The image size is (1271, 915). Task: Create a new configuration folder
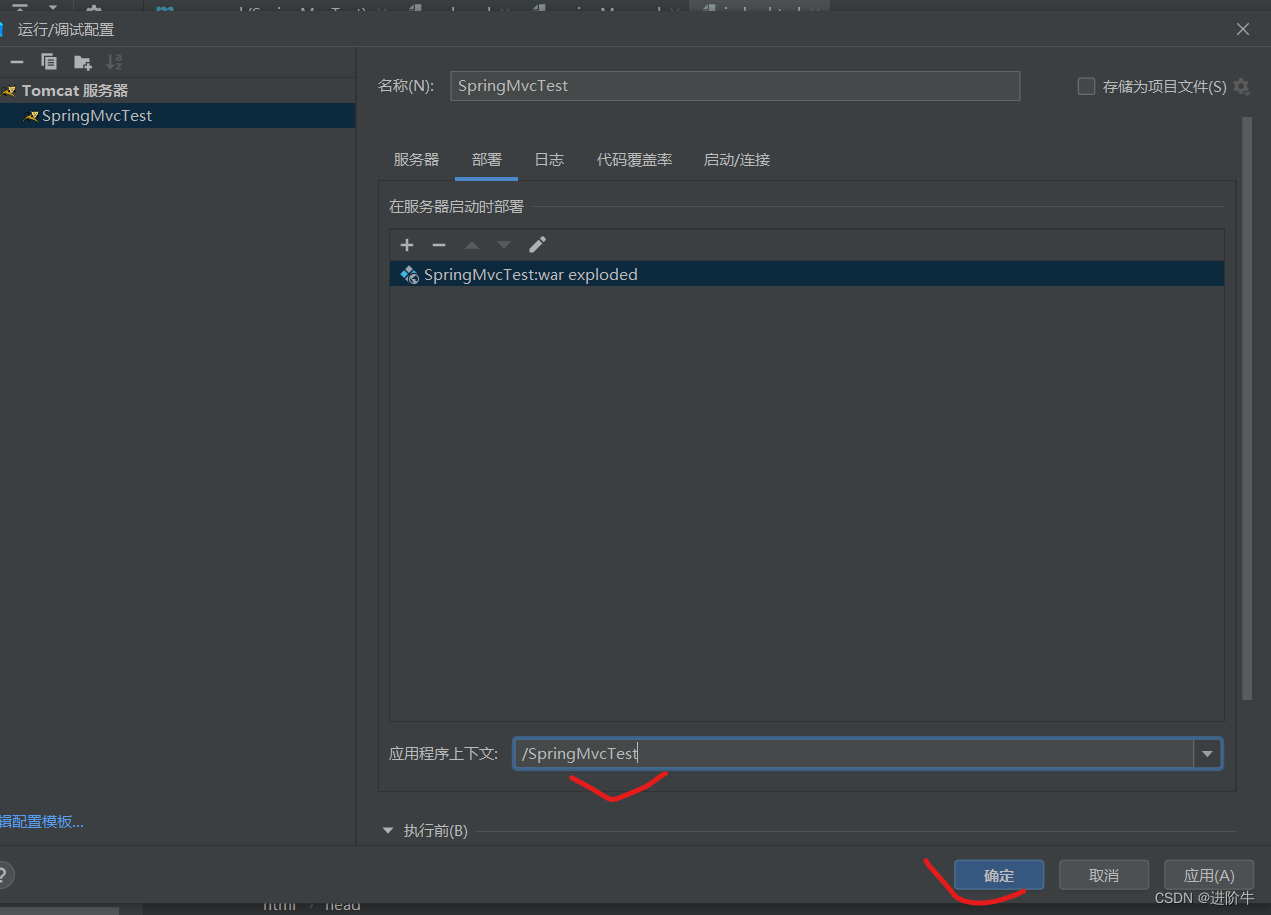tap(82, 62)
